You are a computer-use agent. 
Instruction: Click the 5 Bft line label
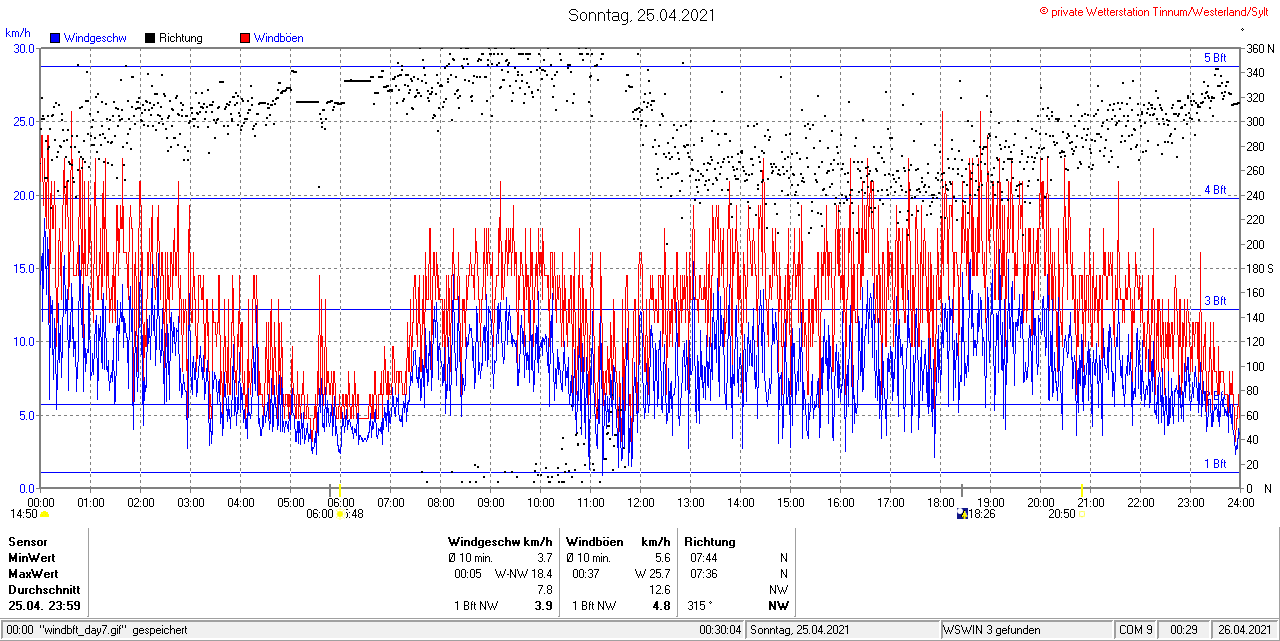point(1215,58)
